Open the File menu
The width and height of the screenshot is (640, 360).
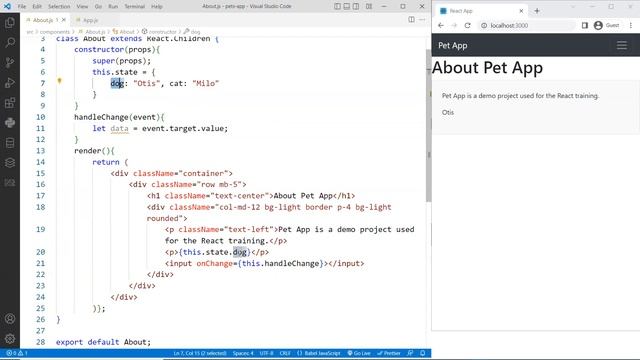(22, 7)
